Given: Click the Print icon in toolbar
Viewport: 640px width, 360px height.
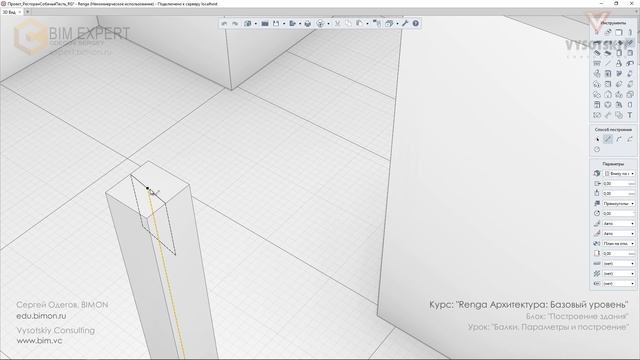Looking at the screenshot, I should pyautogui.click(x=308, y=24).
